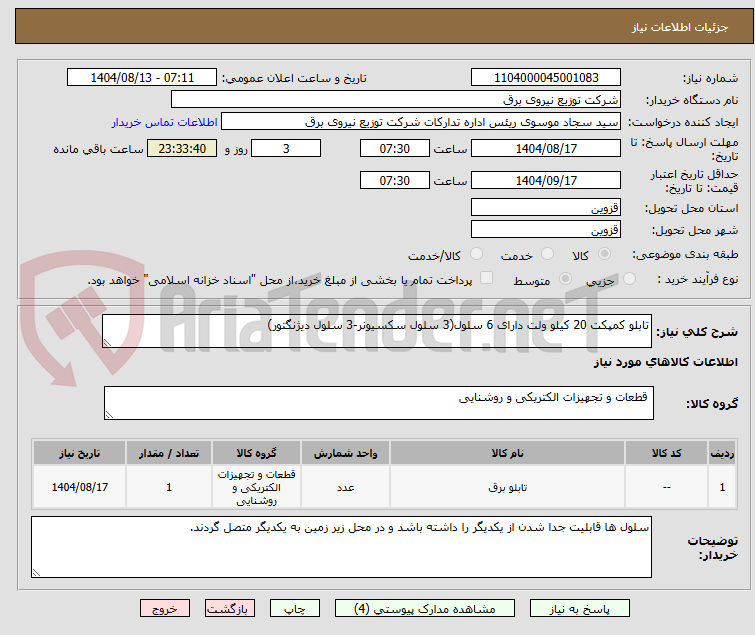This screenshot has height=635, width=755.
Task: Click the توضیحات خریدار text area
Action: coord(341,547)
